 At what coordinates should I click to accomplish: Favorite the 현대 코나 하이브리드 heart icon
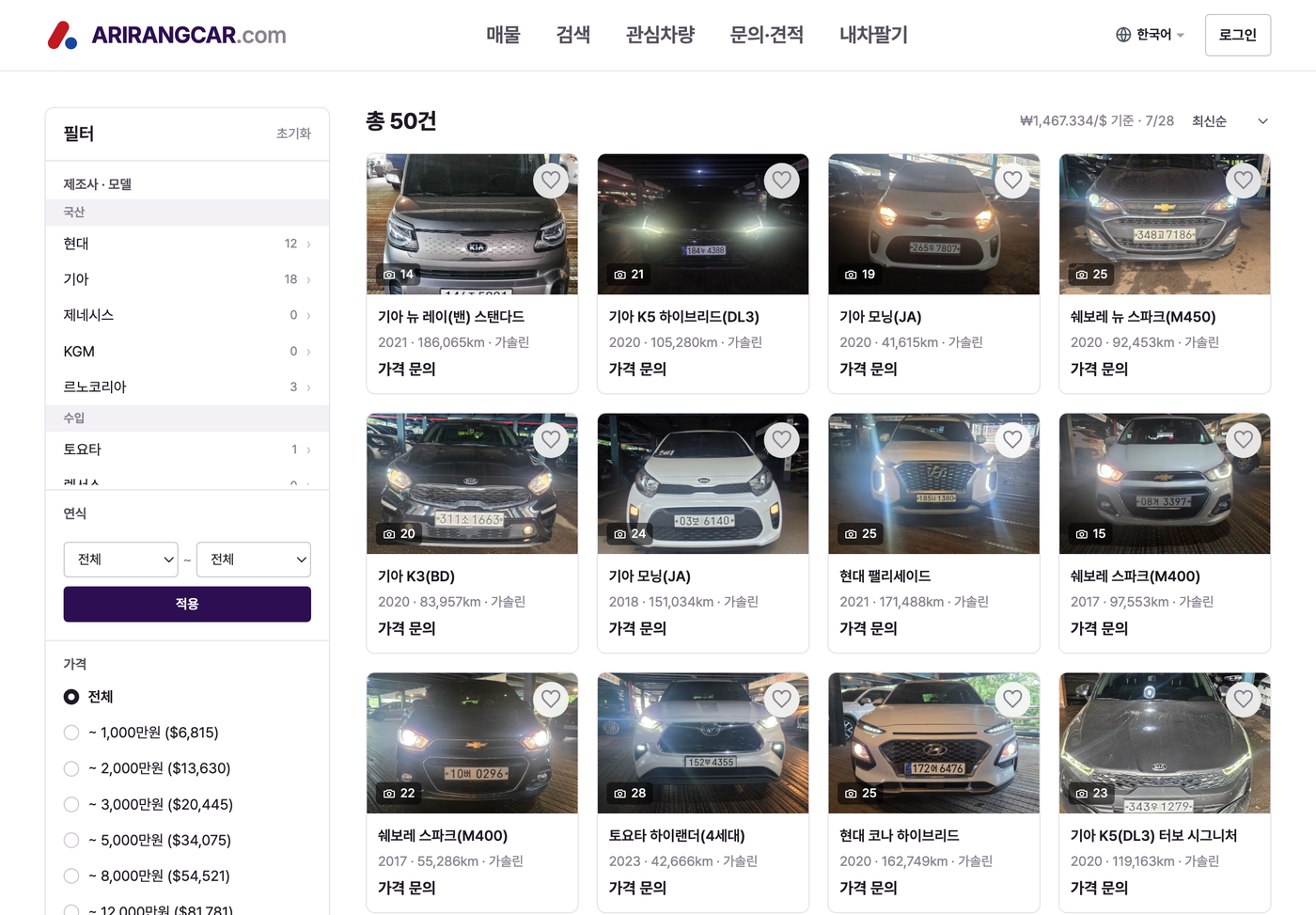pyautogui.click(x=1012, y=700)
